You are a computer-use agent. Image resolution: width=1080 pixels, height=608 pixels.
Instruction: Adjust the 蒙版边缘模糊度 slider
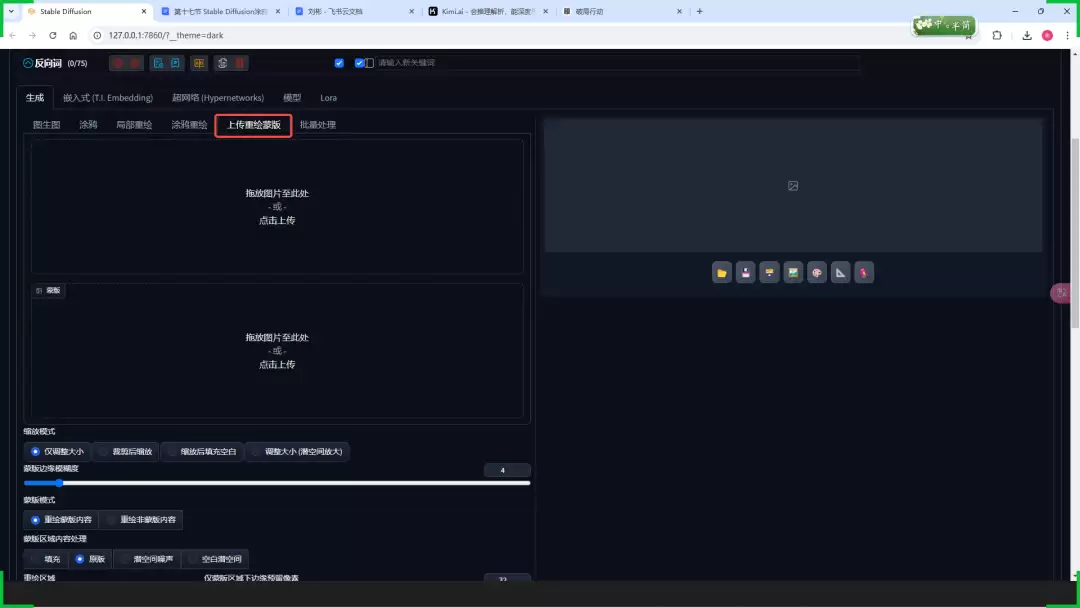coord(59,483)
